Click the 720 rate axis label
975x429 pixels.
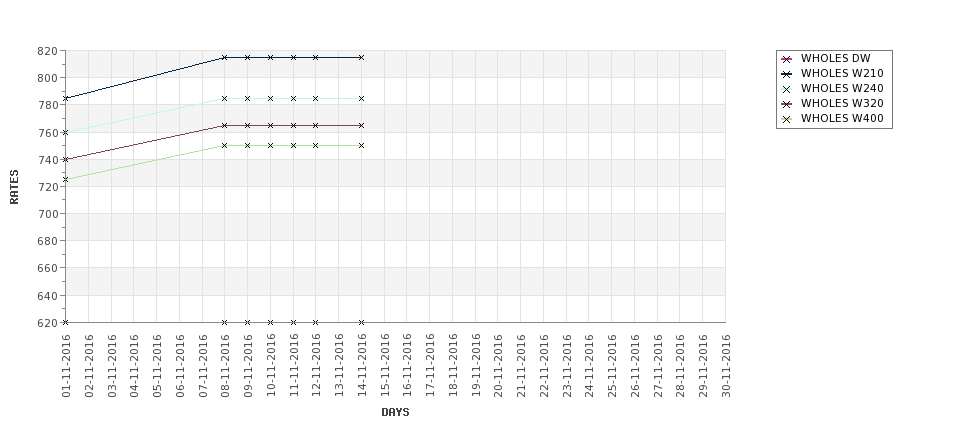(48, 187)
